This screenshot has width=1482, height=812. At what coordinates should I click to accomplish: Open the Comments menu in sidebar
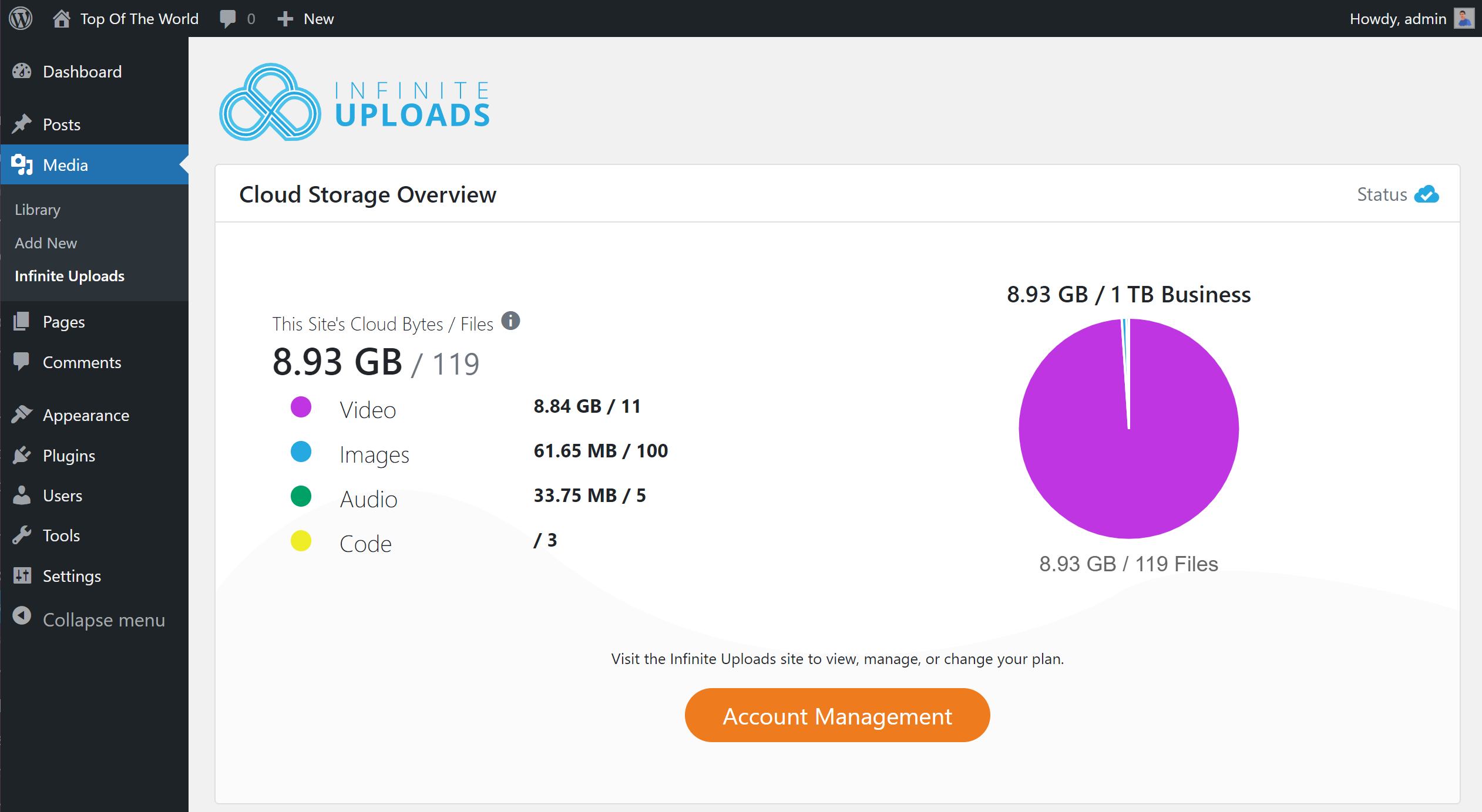[94, 362]
